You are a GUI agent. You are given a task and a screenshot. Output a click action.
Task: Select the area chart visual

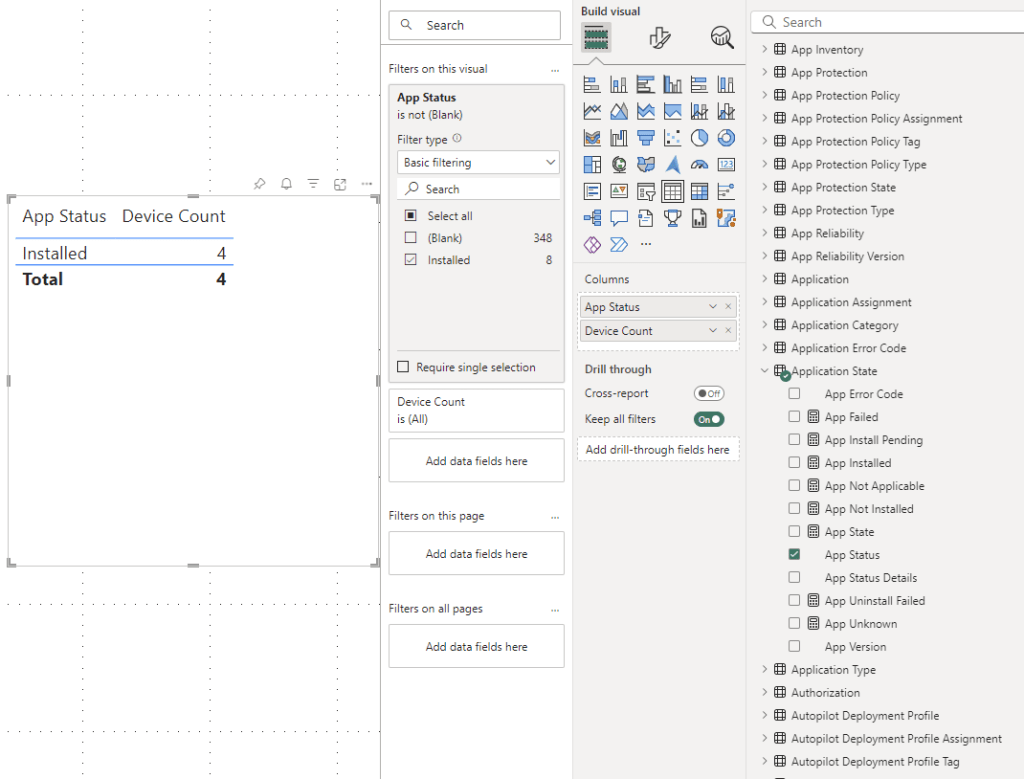[x=618, y=112]
